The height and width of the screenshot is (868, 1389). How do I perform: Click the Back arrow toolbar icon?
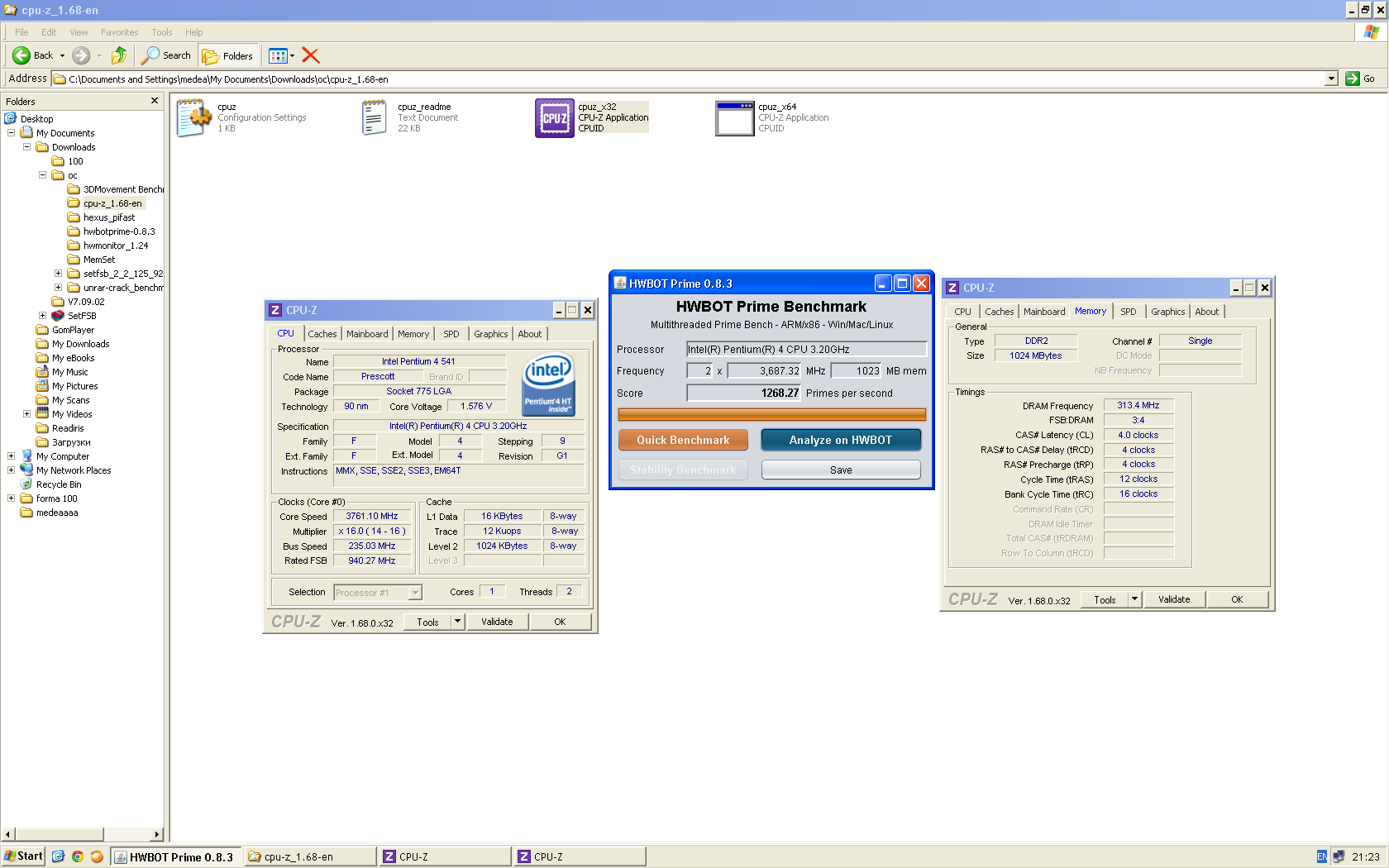click(x=21, y=55)
